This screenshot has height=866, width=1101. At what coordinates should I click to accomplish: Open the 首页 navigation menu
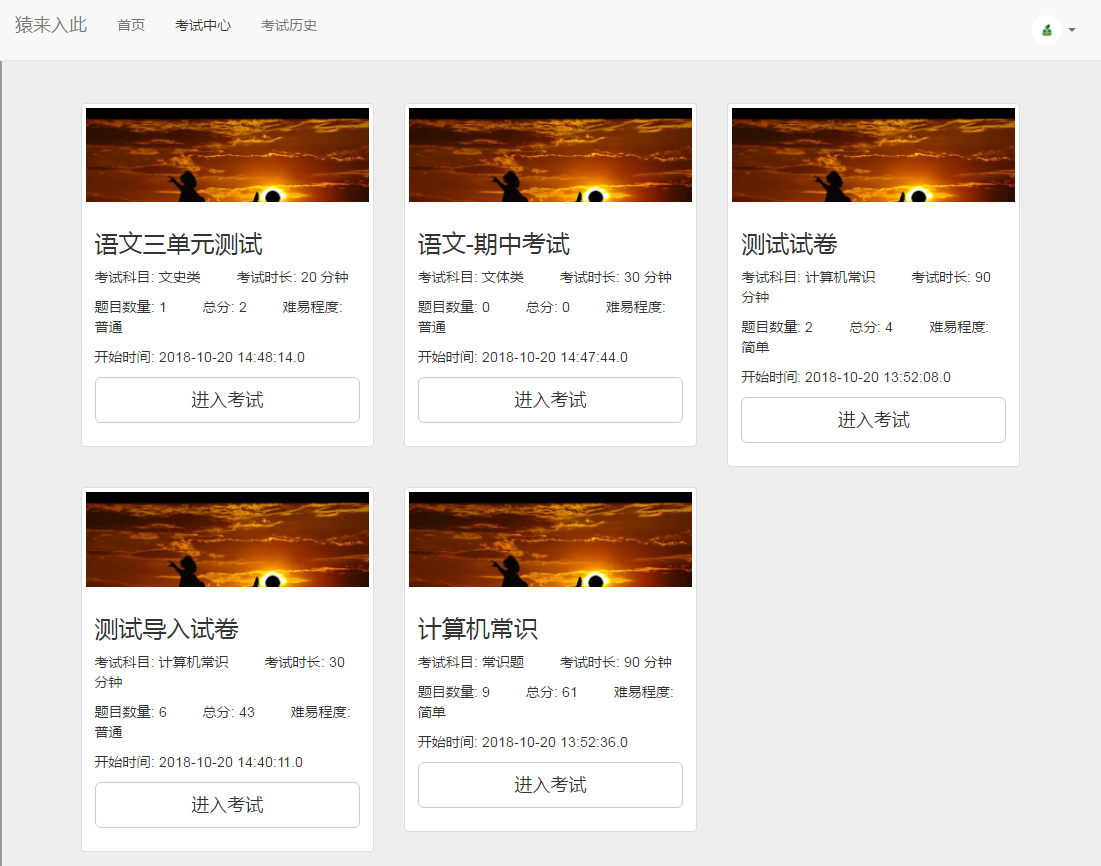click(x=130, y=25)
